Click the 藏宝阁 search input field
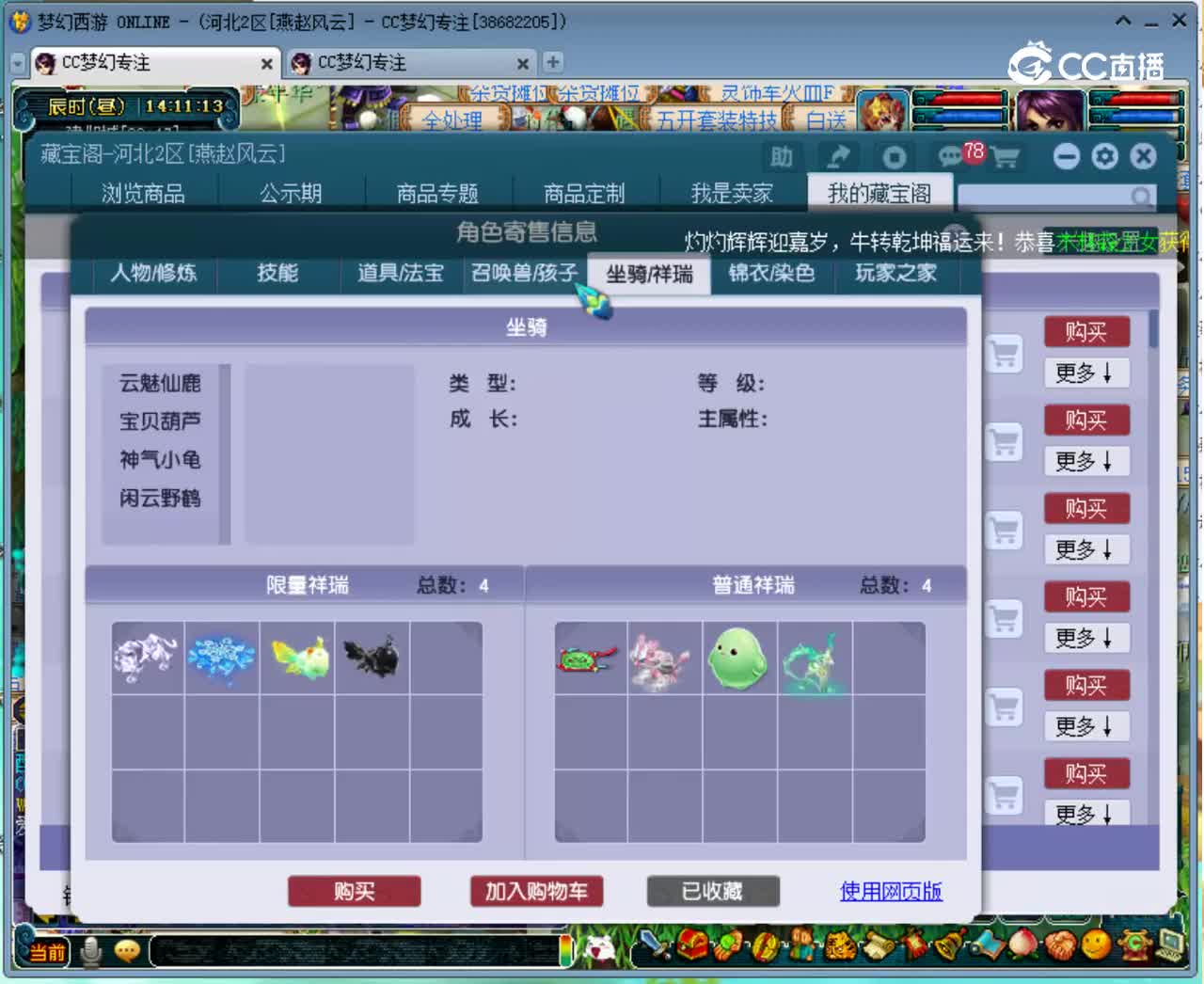1204x984 pixels. 1044,196
